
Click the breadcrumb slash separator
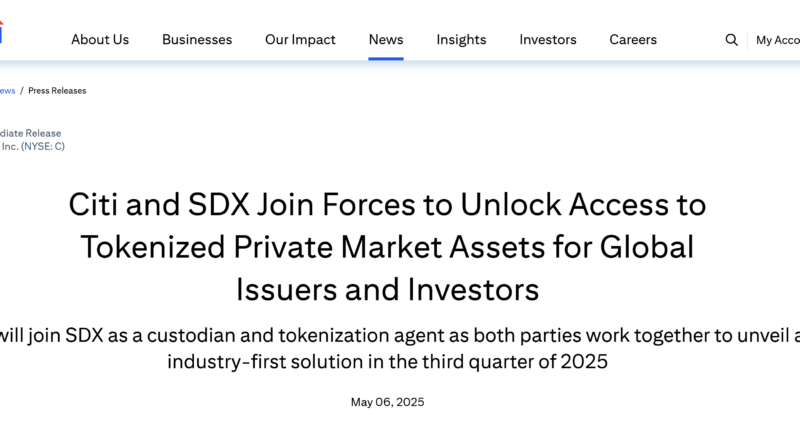coord(21,91)
